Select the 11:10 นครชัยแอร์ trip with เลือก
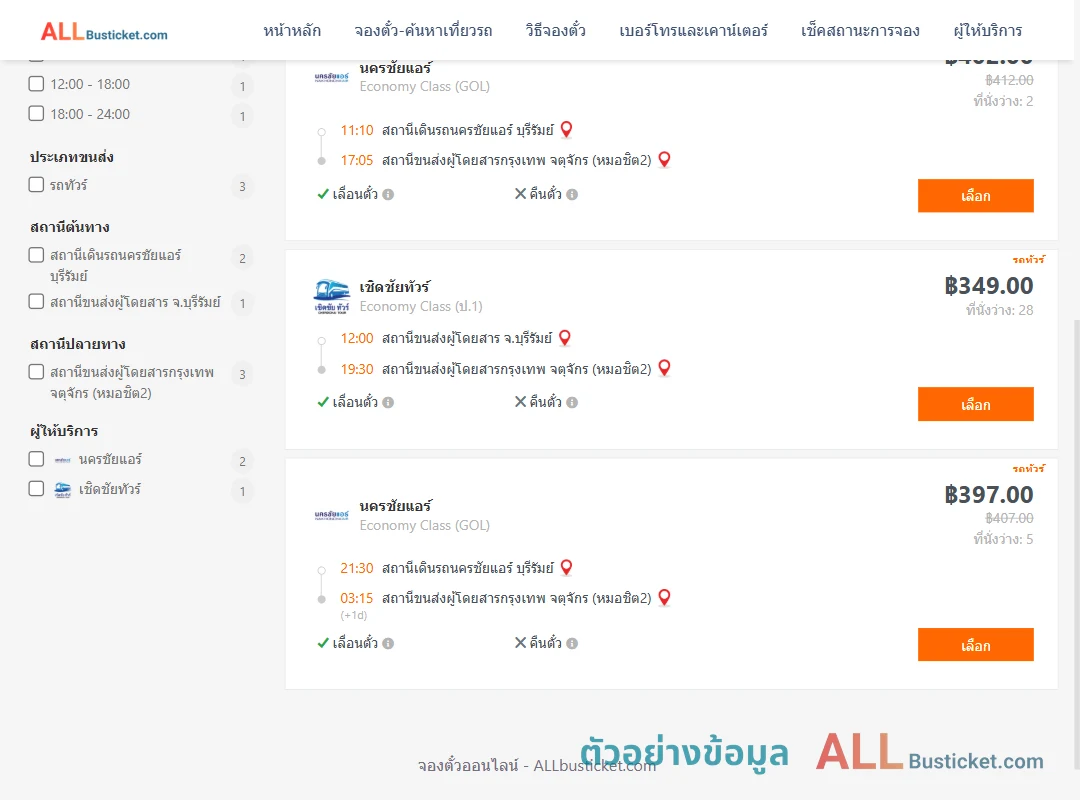 click(975, 196)
